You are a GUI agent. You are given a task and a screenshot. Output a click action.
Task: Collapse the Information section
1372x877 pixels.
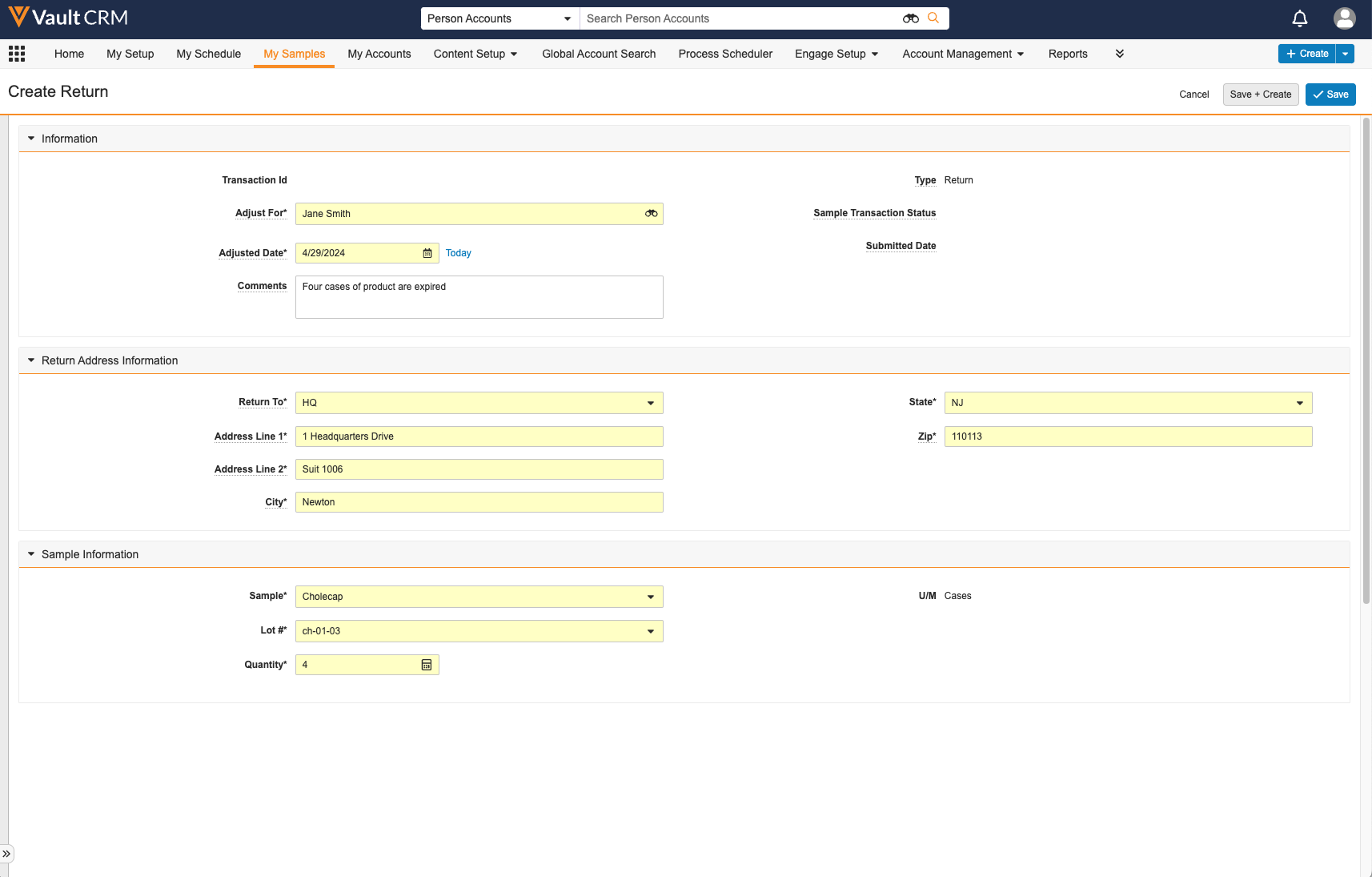pos(31,139)
